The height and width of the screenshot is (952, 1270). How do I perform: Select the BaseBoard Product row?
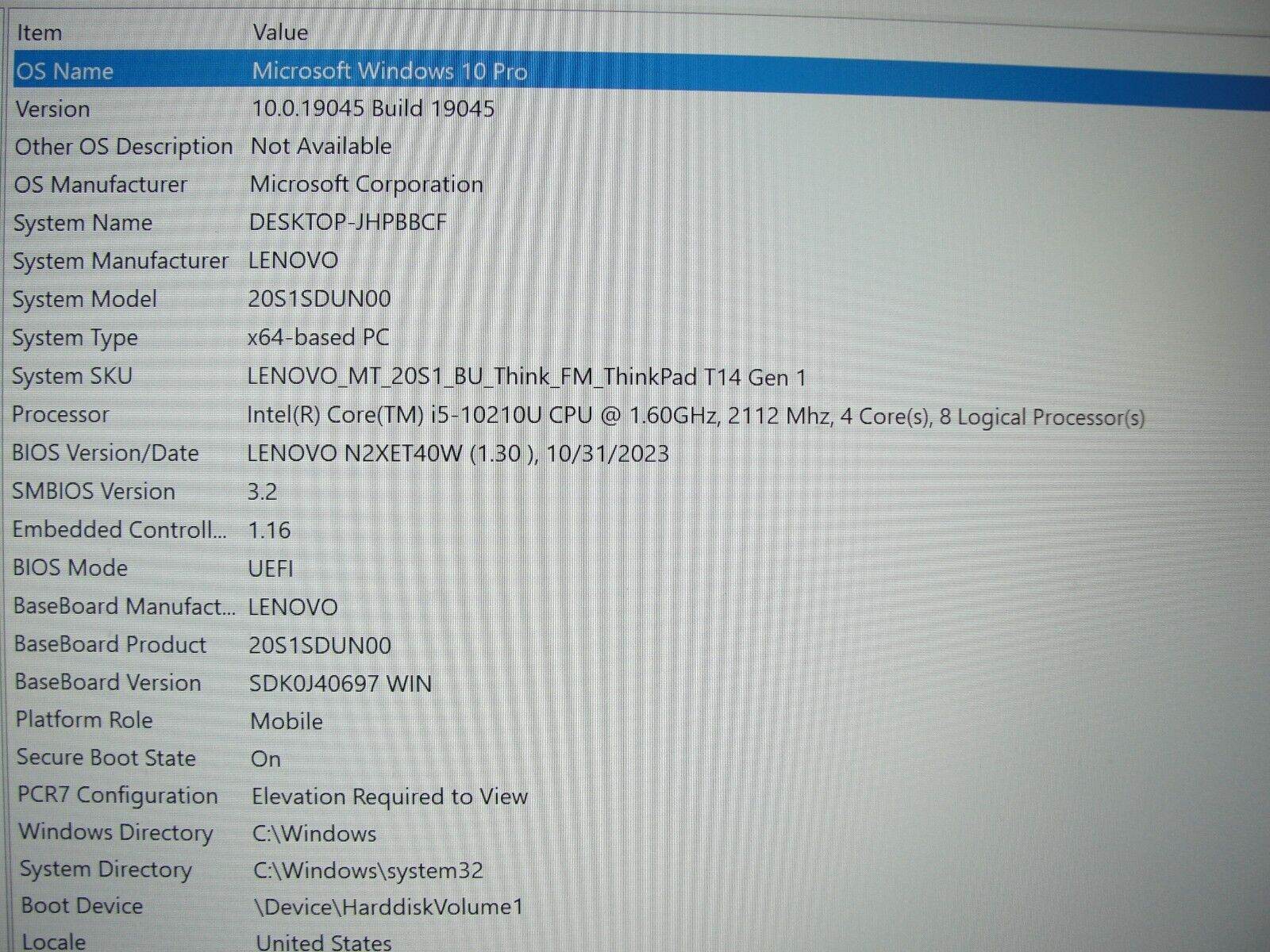238,645
